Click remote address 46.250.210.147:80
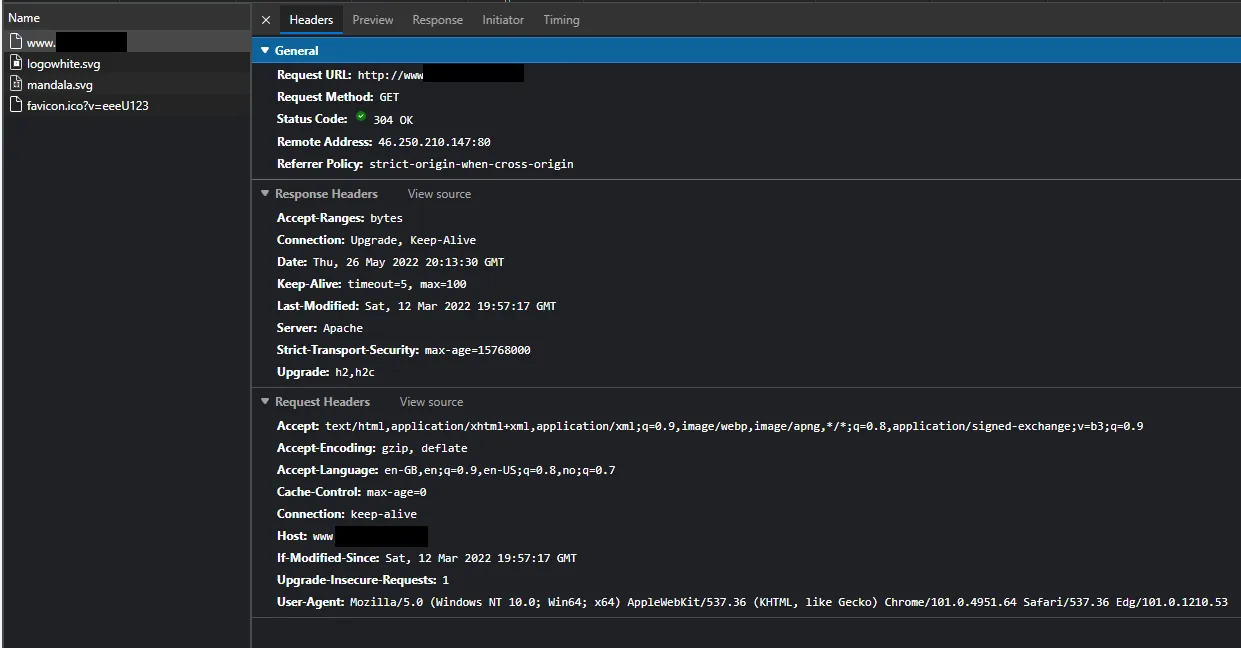This screenshot has width=1241, height=648. [434, 142]
